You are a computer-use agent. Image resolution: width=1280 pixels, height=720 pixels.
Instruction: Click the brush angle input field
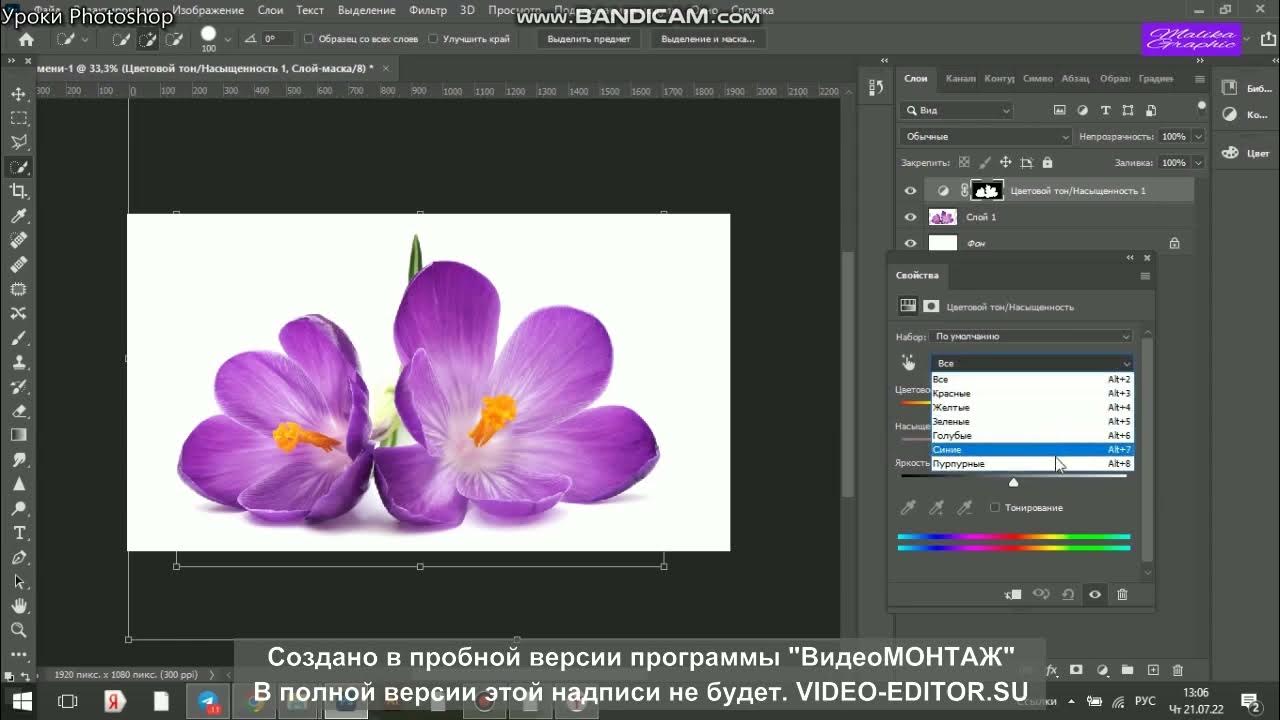pos(276,39)
